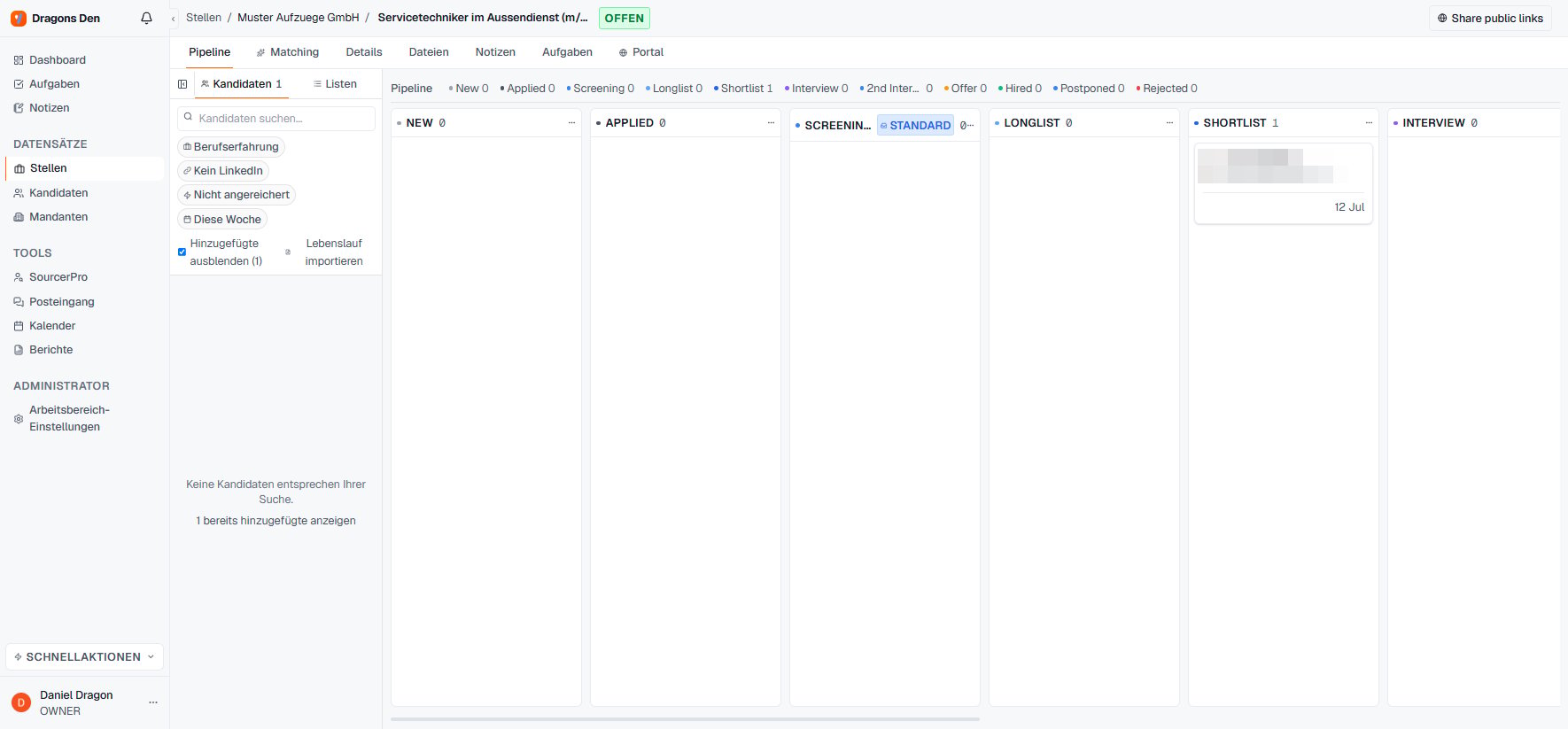
Task: Switch to the Notizen tab
Action: [x=495, y=52]
